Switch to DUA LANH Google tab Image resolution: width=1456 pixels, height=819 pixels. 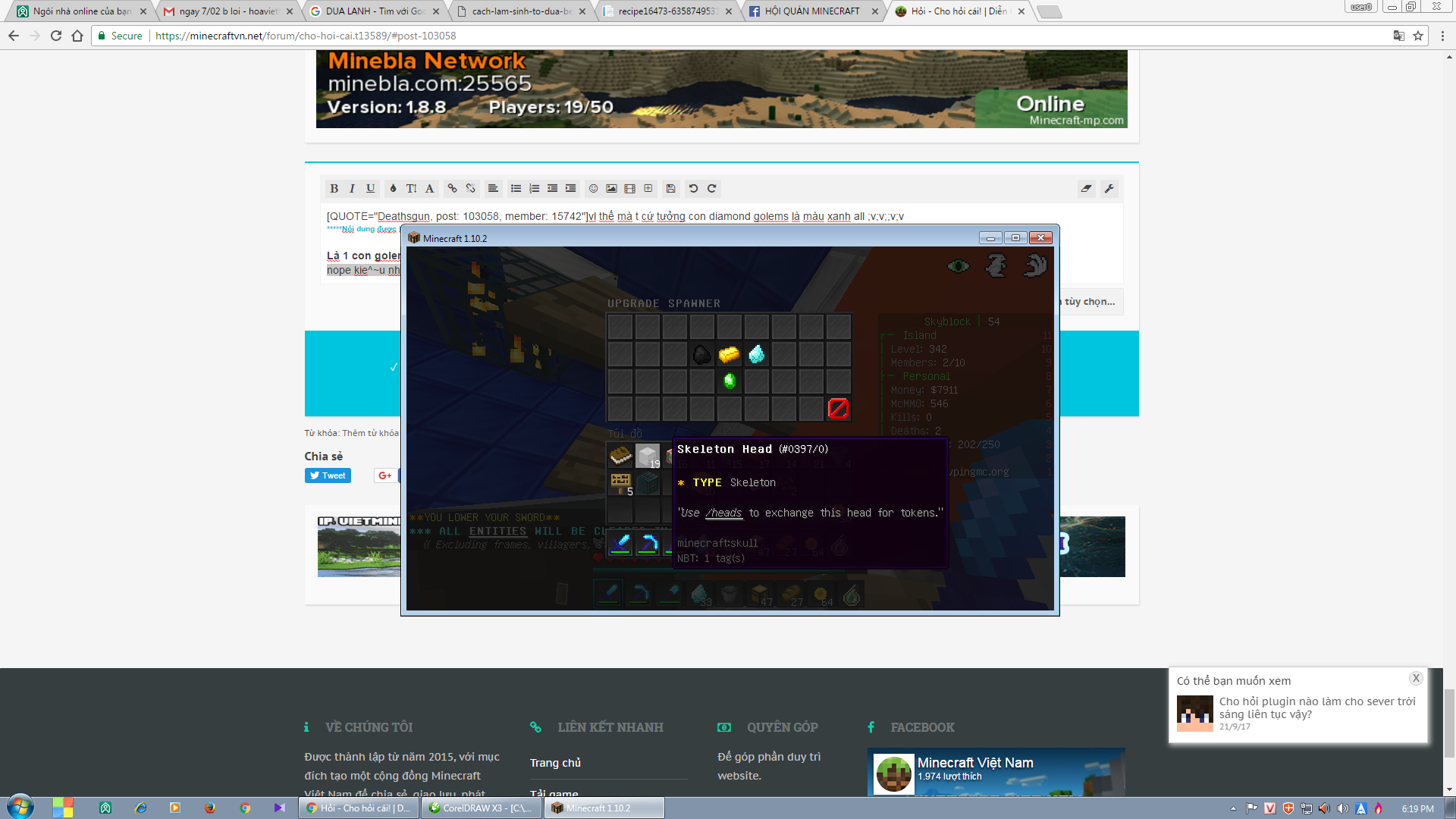373,11
